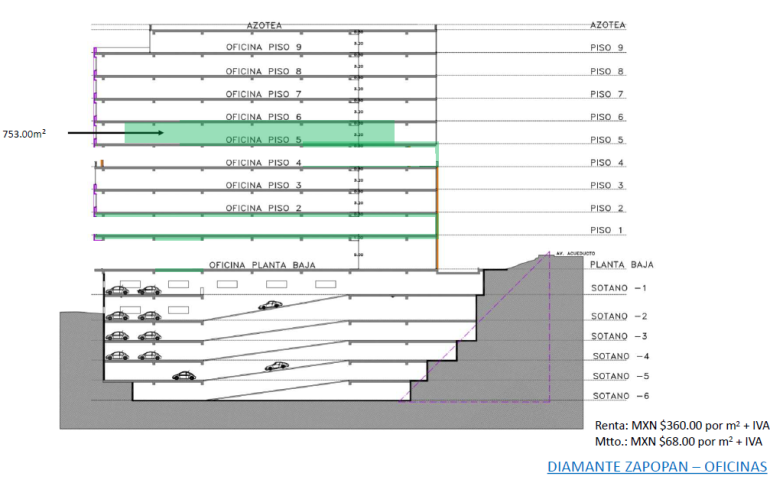Select the green highlighted area on Piso 5
Viewport: 770px width, 483px height.
[x=260, y=132]
